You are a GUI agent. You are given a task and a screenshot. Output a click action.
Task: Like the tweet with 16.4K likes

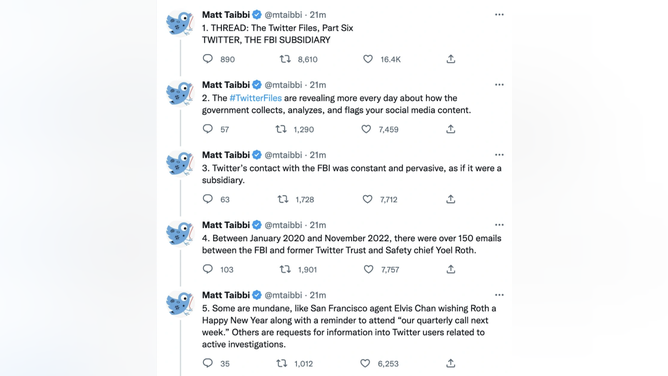[x=368, y=59]
